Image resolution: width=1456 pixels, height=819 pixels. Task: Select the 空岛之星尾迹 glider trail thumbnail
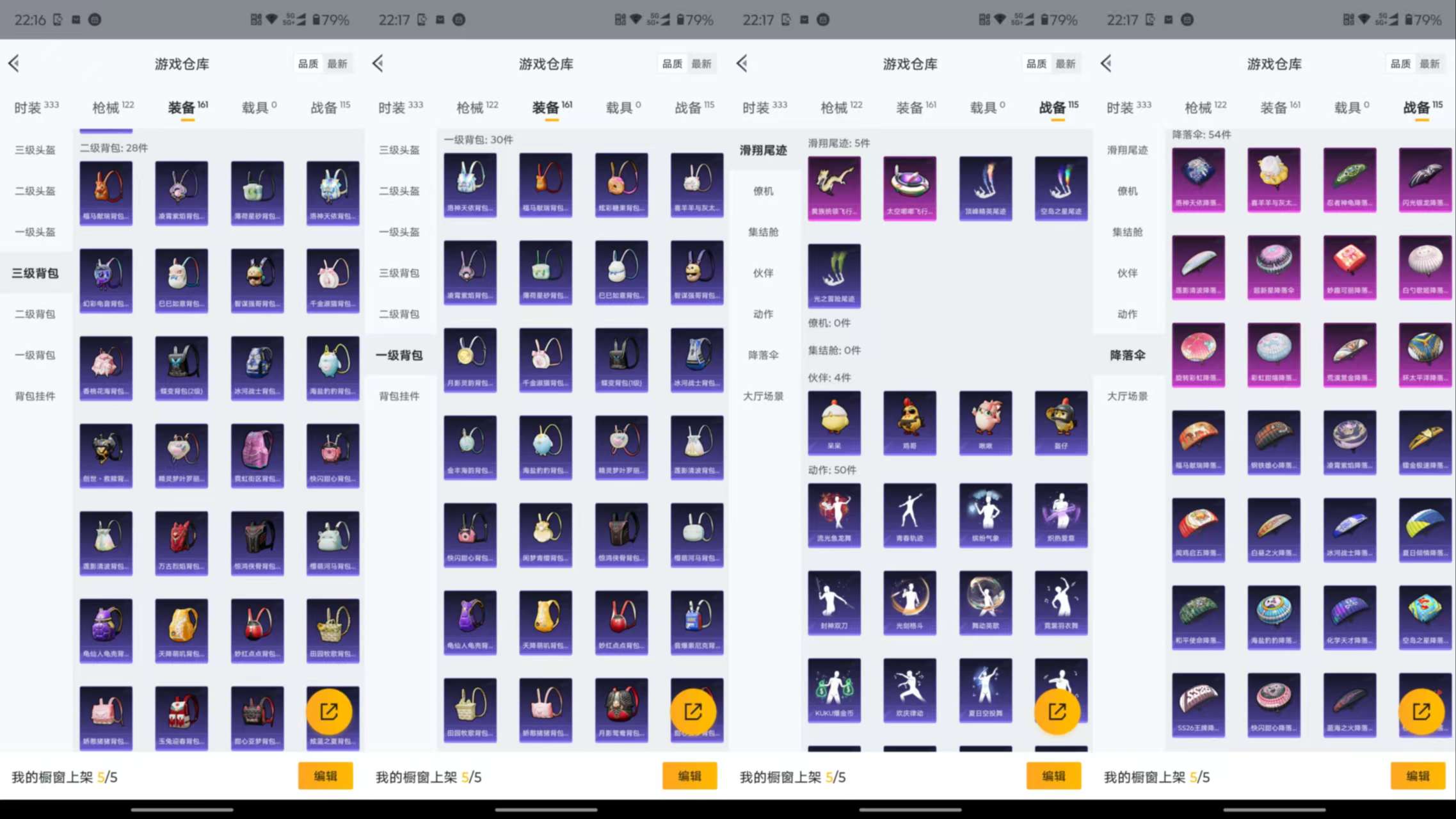(x=1060, y=188)
